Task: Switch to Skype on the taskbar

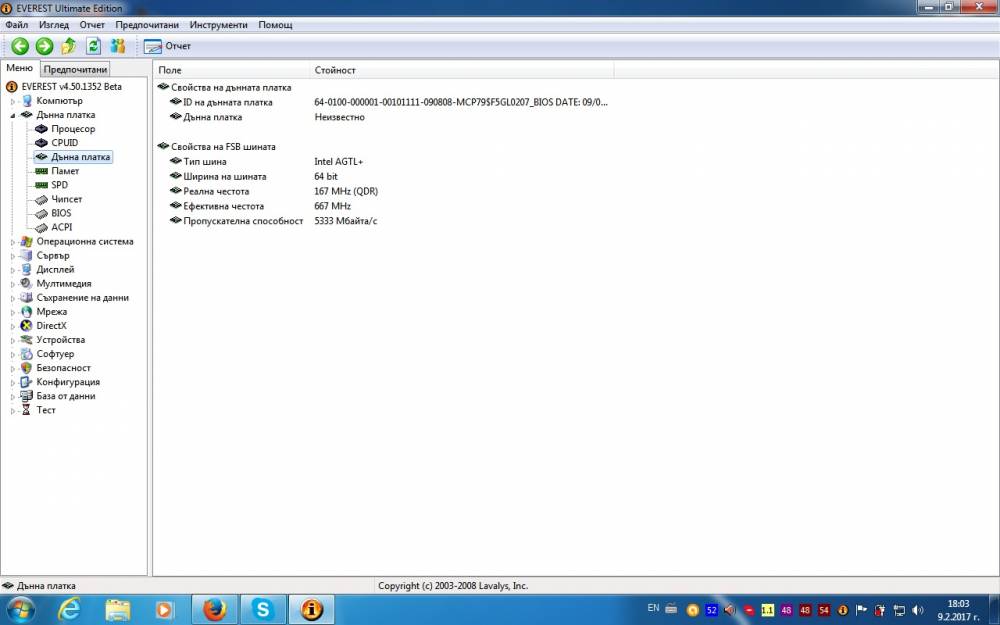Action: [x=263, y=610]
